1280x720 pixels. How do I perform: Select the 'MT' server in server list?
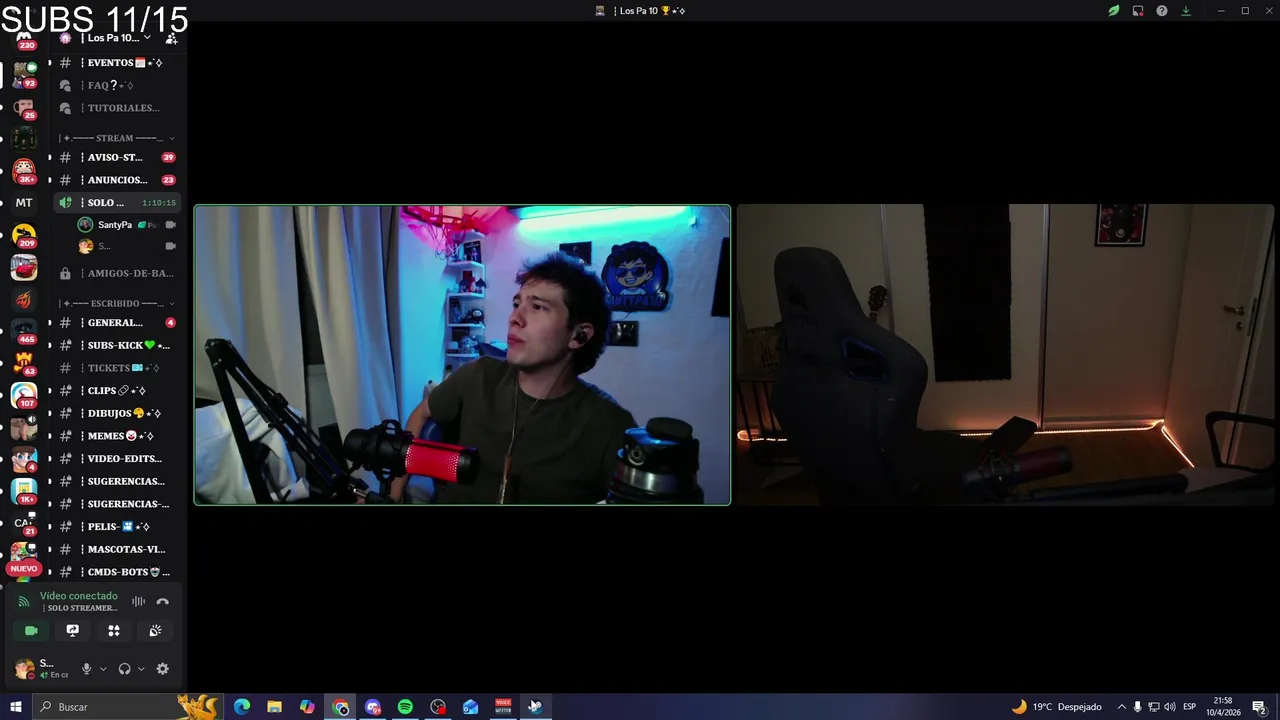pyautogui.click(x=24, y=203)
